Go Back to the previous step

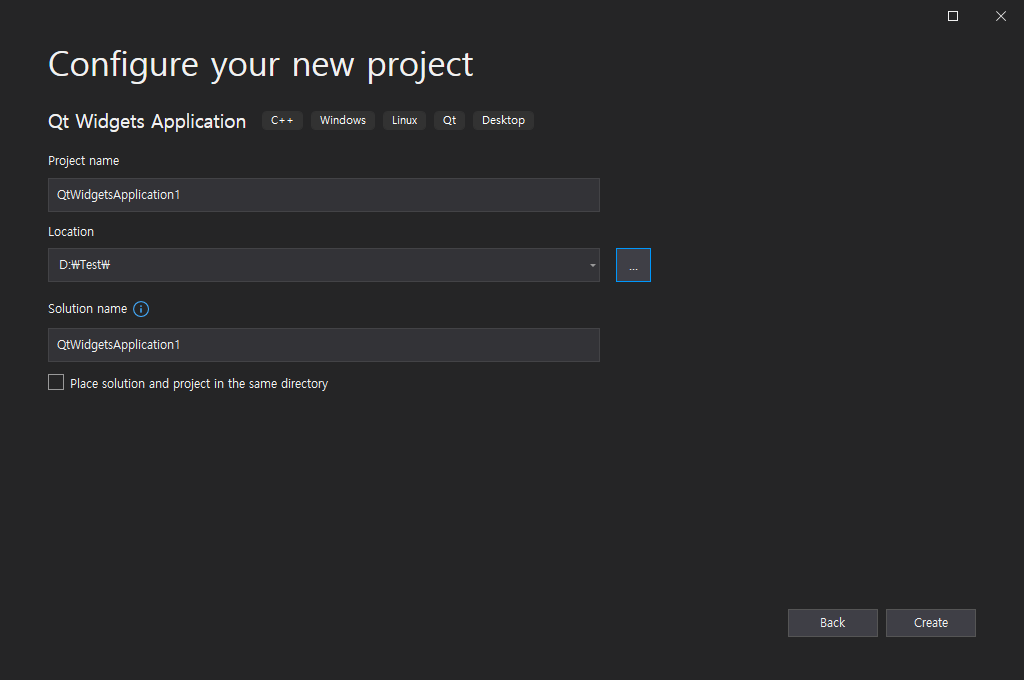point(833,623)
